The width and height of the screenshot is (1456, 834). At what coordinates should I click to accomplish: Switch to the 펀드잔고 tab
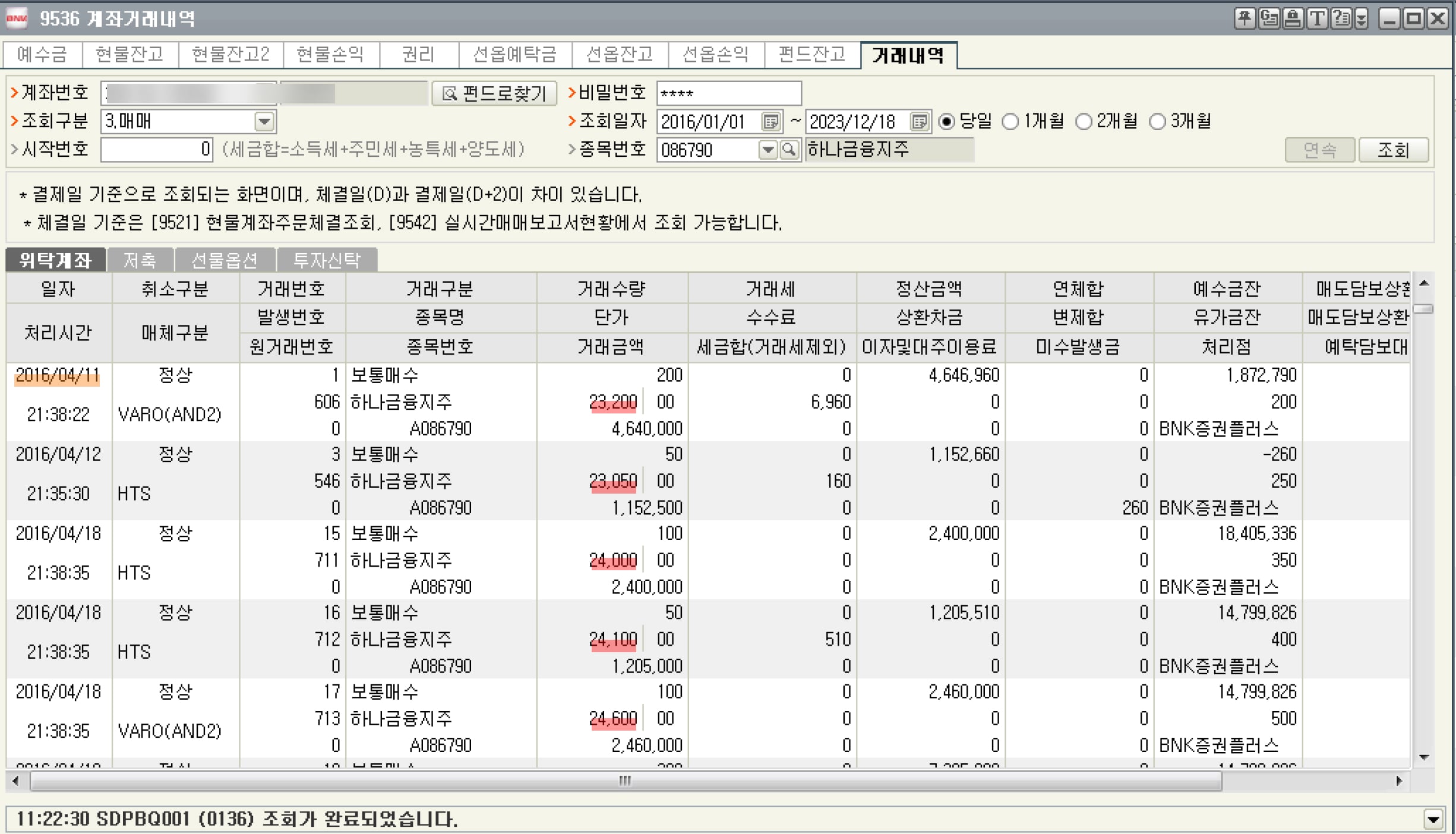(812, 55)
